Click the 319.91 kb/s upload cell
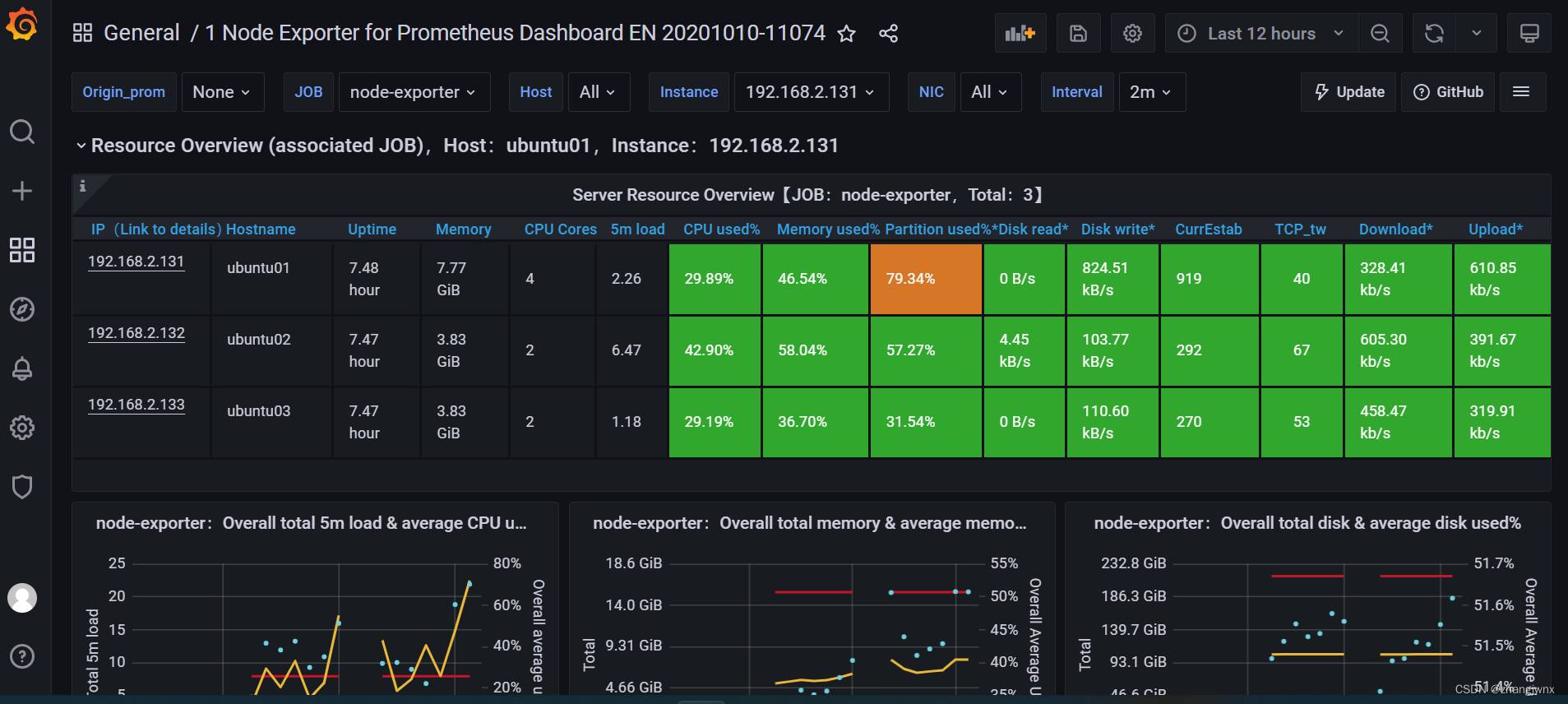This screenshot has height=704, width=1568. coord(1502,422)
